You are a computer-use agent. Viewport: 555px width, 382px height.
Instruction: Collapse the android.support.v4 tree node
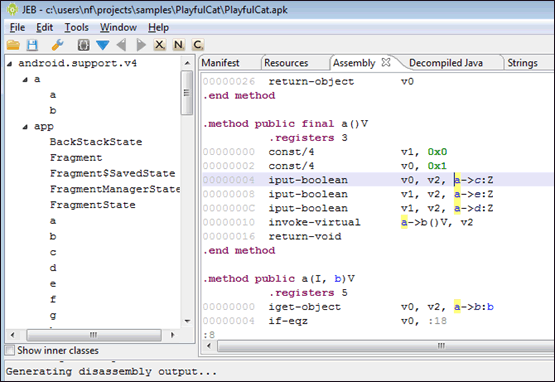coord(10,64)
